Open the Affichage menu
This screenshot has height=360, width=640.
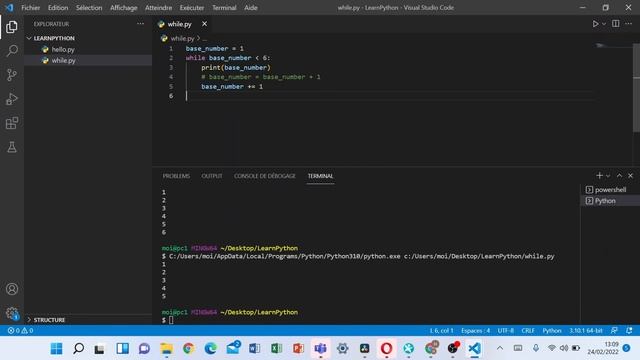(124, 7)
